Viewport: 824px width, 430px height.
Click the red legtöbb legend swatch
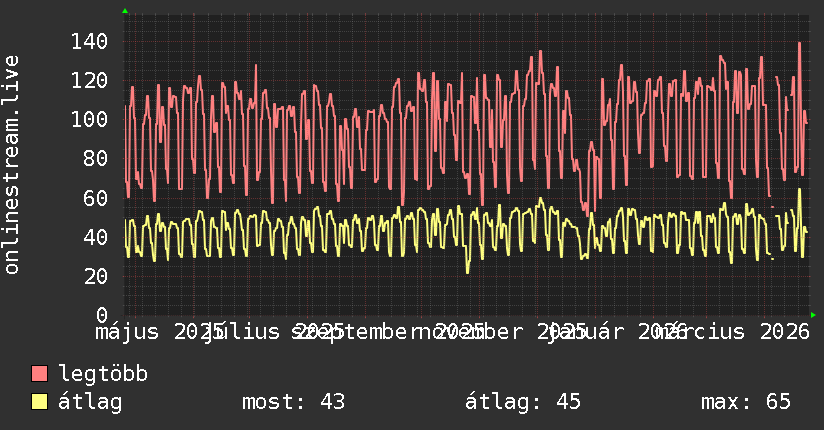click(x=39, y=374)
